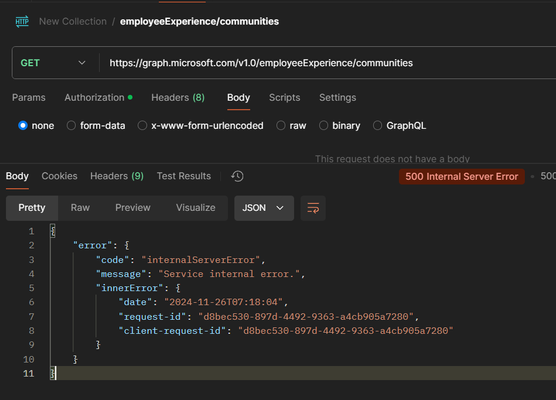Expand the JSON format dropdown

point(264,208)
